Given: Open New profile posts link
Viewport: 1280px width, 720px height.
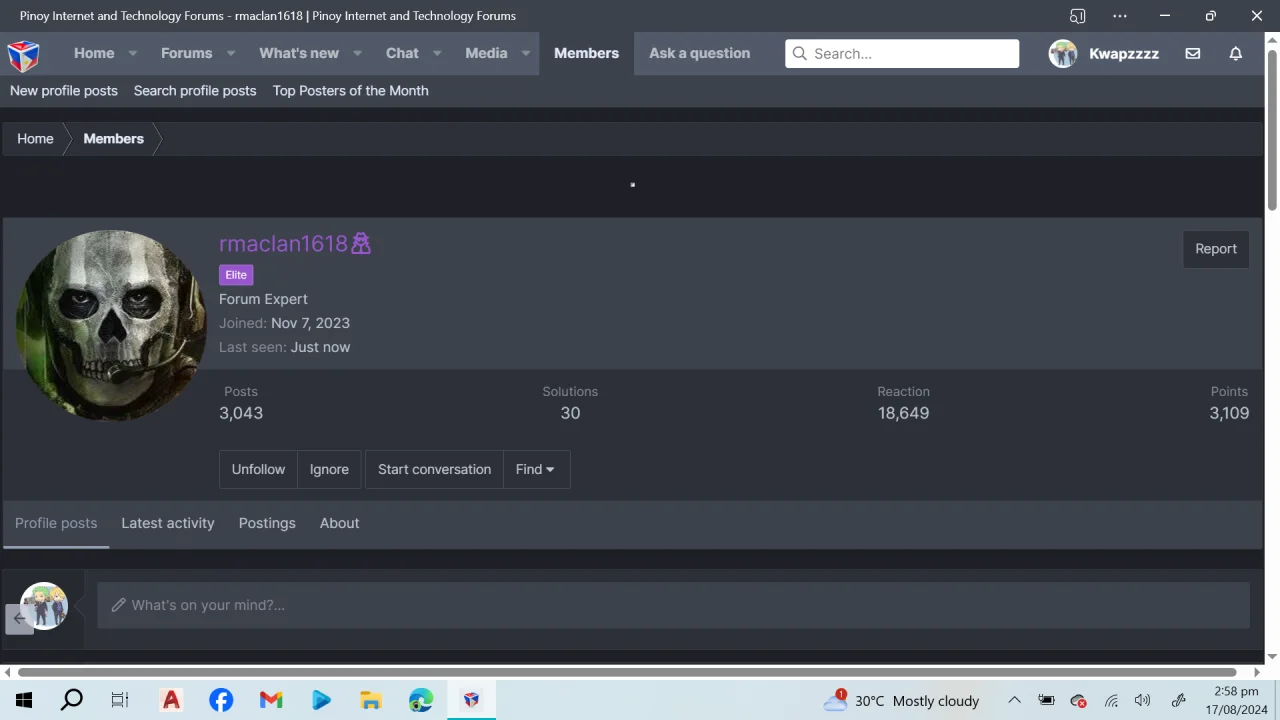Looking at the screenshot, I should click(64, 91).
